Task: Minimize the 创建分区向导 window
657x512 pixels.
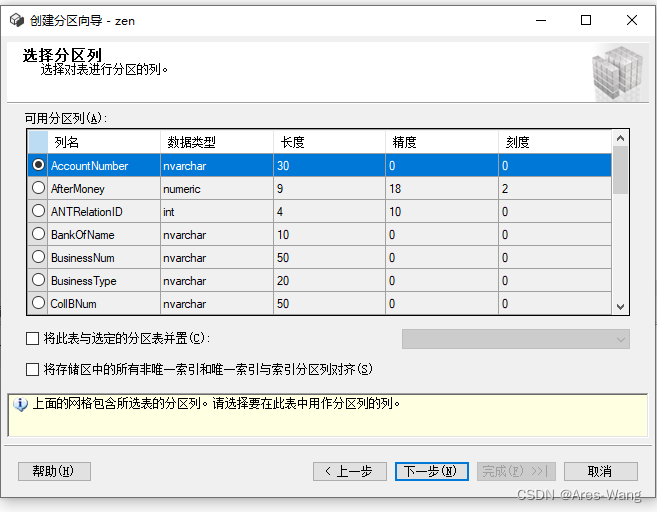Action: pyautogui.click(x=541, y=20)
